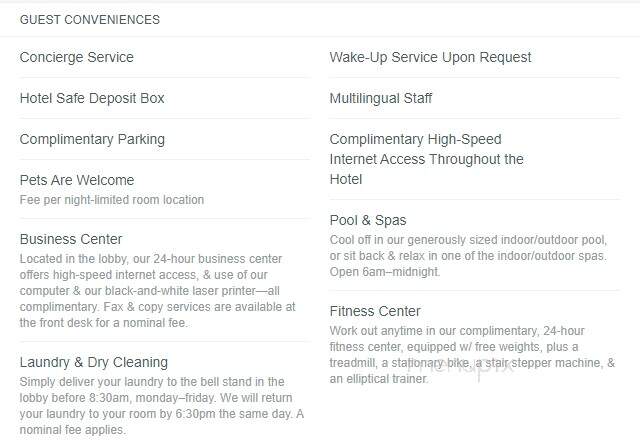Select Hotel Safe Deposit Box entry
The image size is (640, 448).
pyautogui.click(x=92, y=98)
